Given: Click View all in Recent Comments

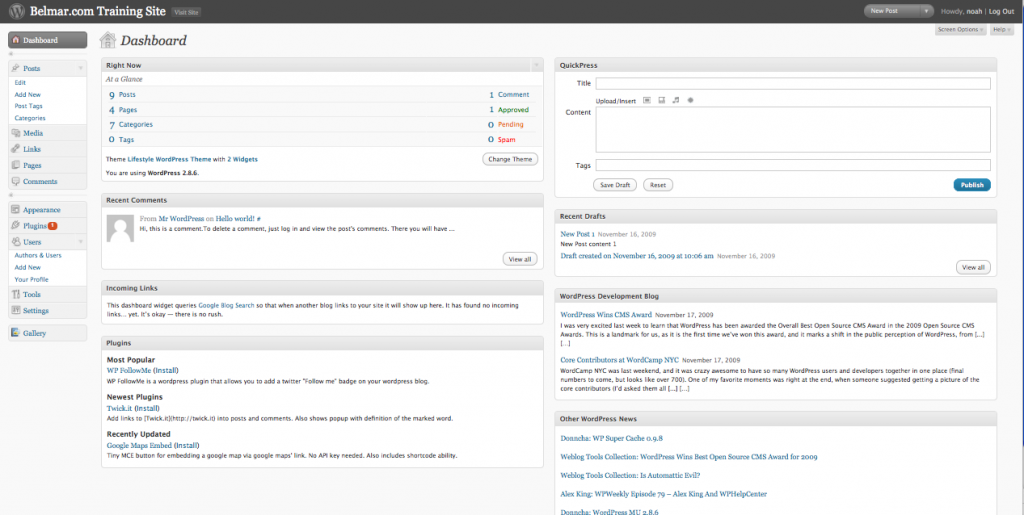Looking at the screenshot, I should click(520, 259).
